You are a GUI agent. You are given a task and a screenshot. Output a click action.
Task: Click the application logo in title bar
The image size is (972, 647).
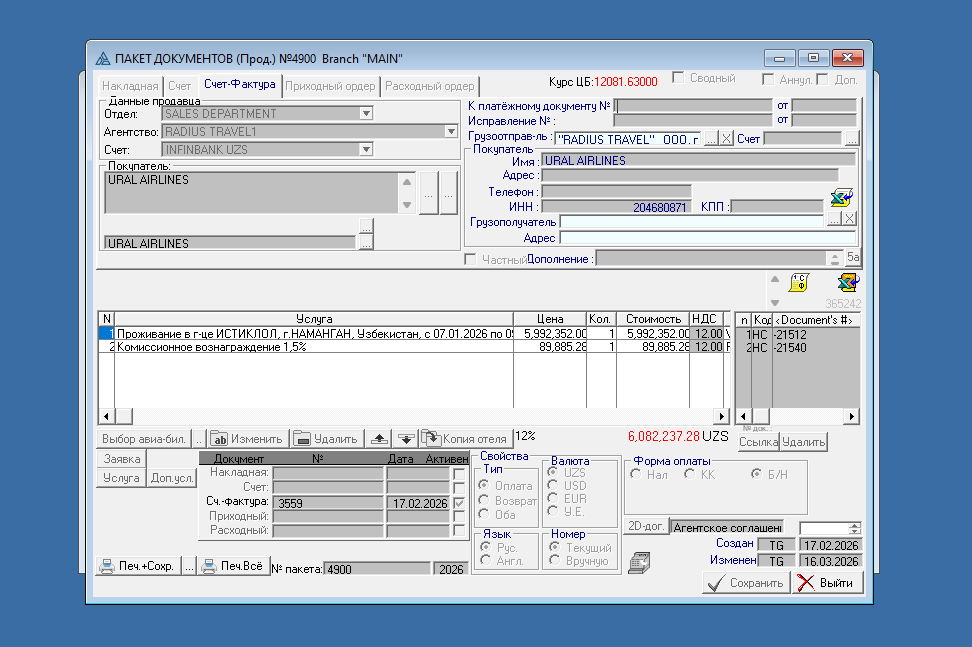pyautogui.click(x=103, y=59)
